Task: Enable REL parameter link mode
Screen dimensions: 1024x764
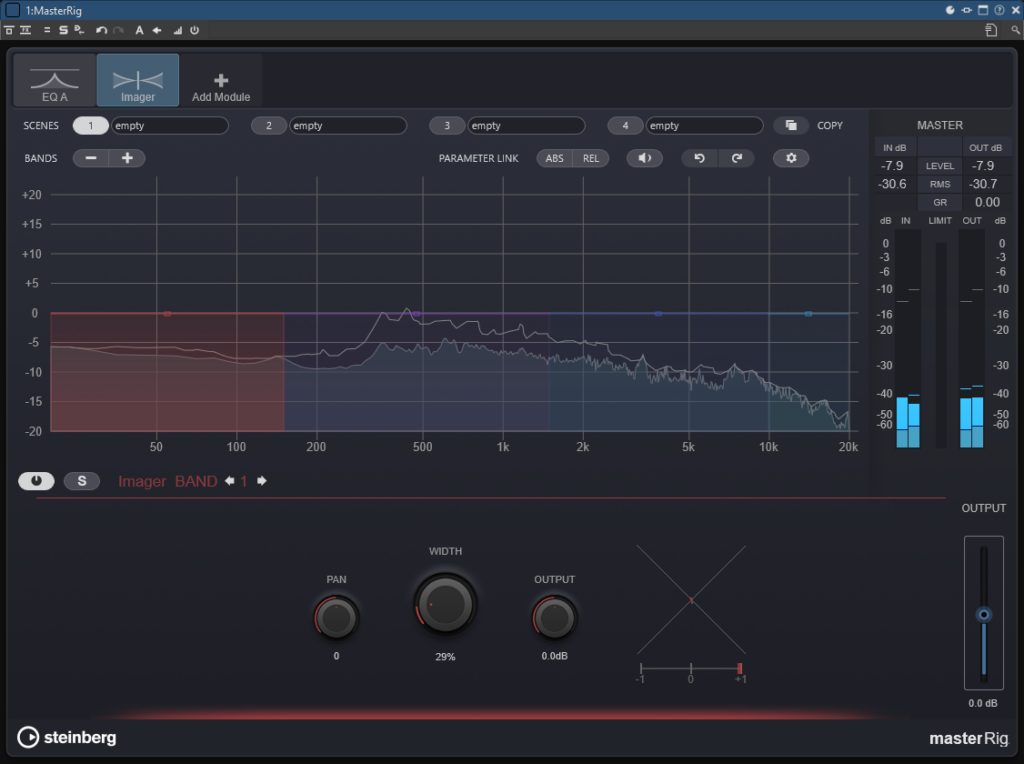Action: coord(591,158)
